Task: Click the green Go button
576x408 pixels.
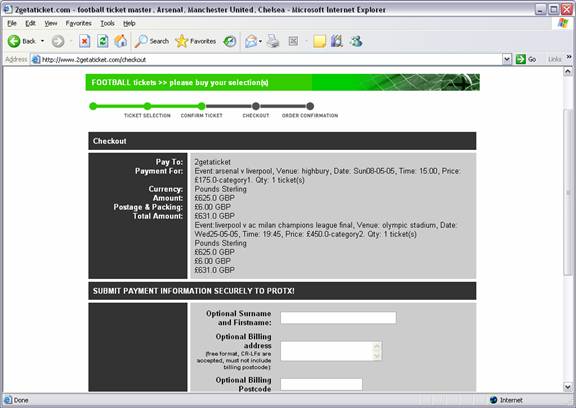Action: pos(526,59)
